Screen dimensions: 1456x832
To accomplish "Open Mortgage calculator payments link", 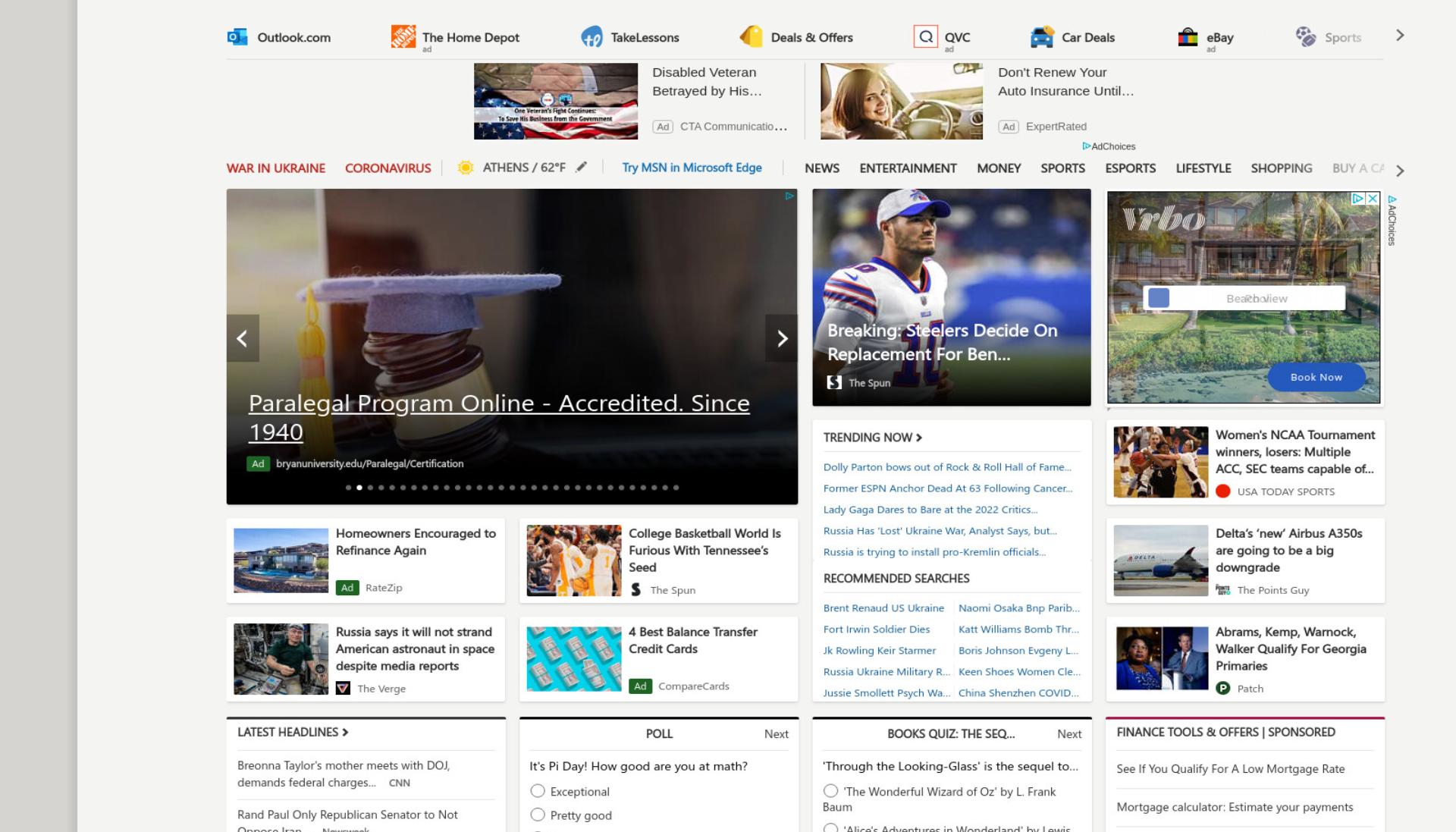I will coord(1235,807).
